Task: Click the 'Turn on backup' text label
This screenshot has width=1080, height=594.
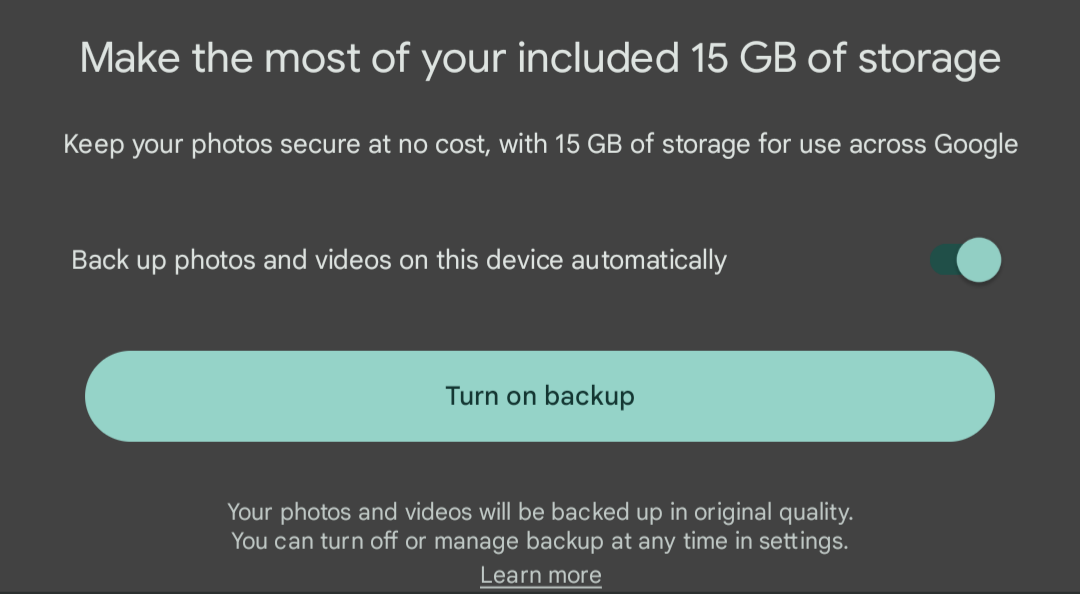Action: click(x=540, y=396)
